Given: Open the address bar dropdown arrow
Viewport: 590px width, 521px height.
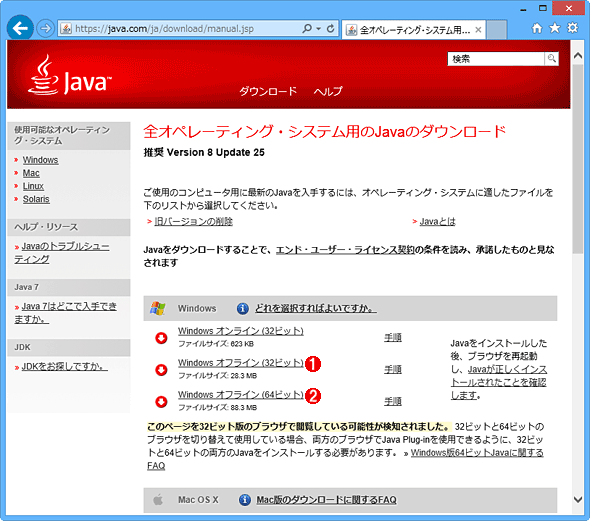Looking at the screenshot, I should (319, 29).
